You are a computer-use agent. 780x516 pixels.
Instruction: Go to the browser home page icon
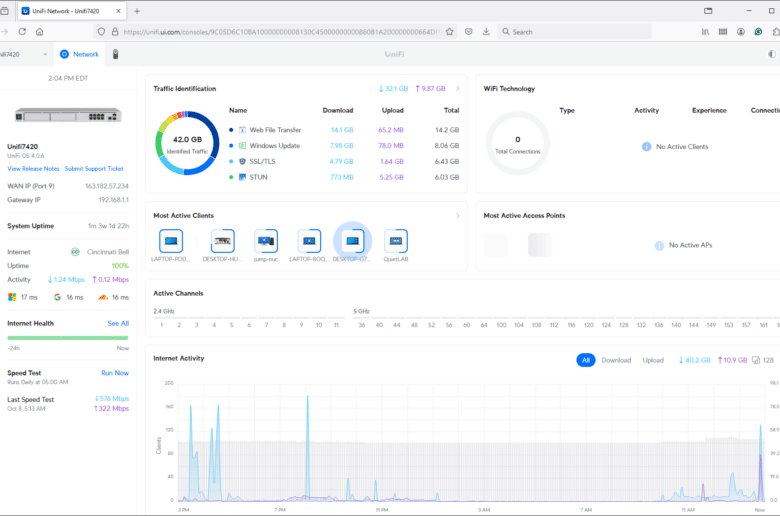click(39, 31)
